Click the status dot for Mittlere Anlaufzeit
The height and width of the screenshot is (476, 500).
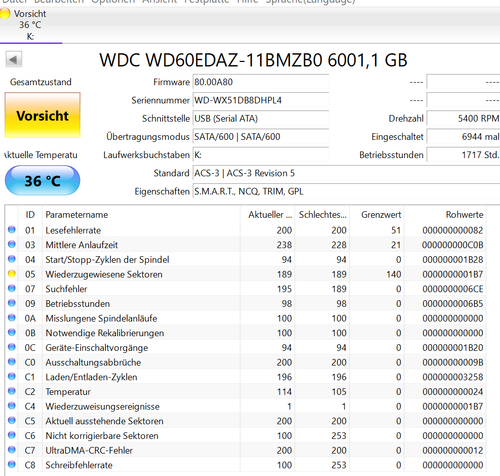point(12,244)
